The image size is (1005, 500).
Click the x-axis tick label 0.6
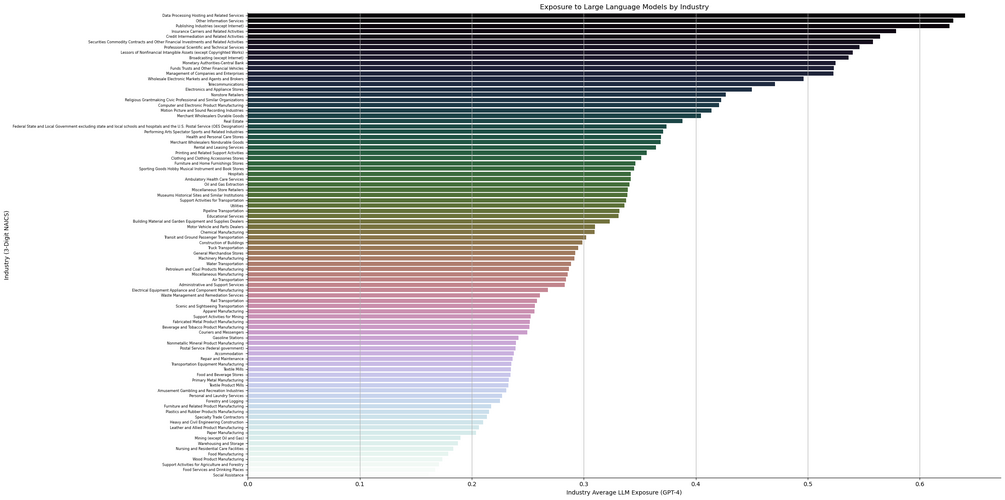[920, 484]
